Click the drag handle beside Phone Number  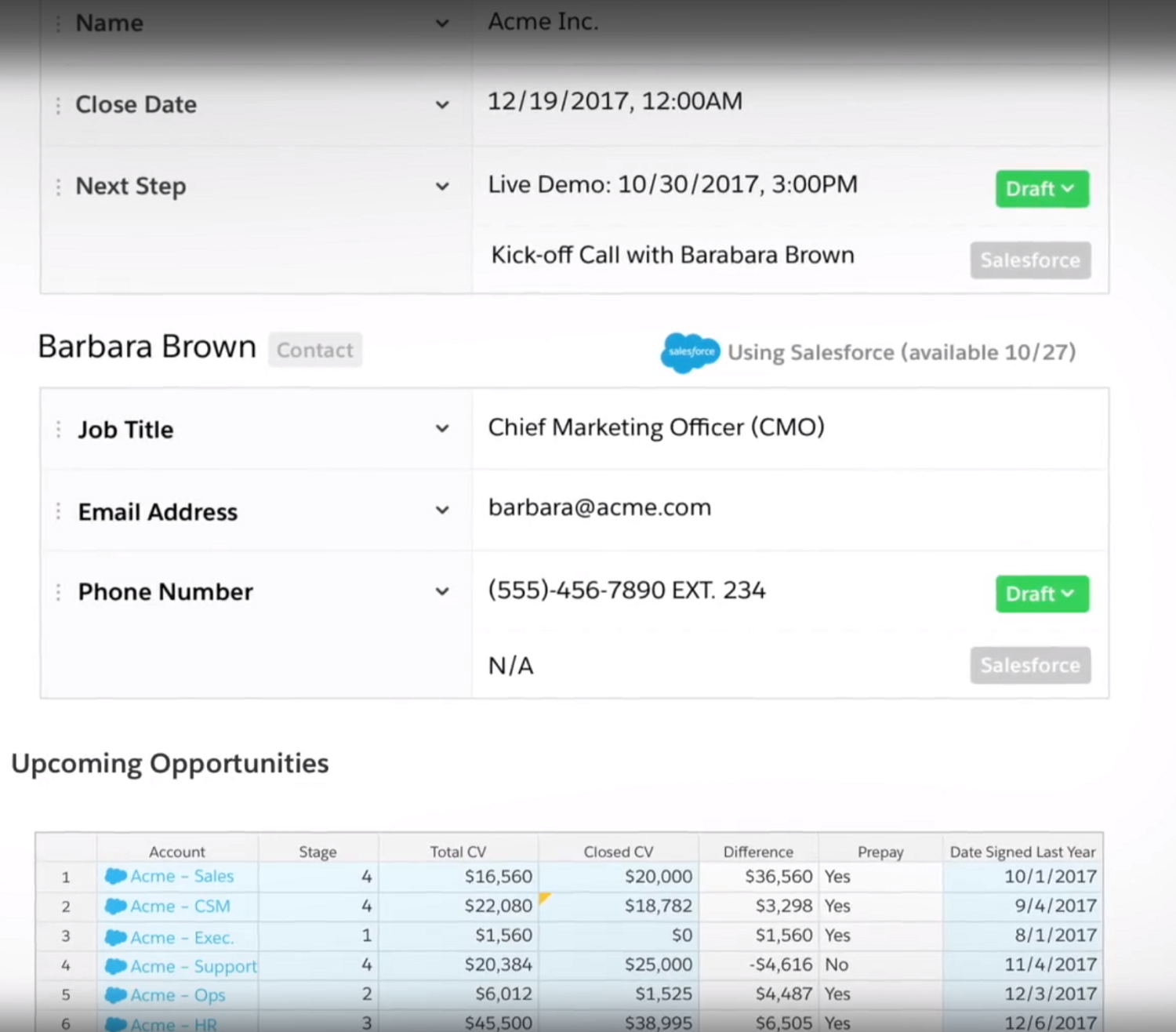pos(58,591)
